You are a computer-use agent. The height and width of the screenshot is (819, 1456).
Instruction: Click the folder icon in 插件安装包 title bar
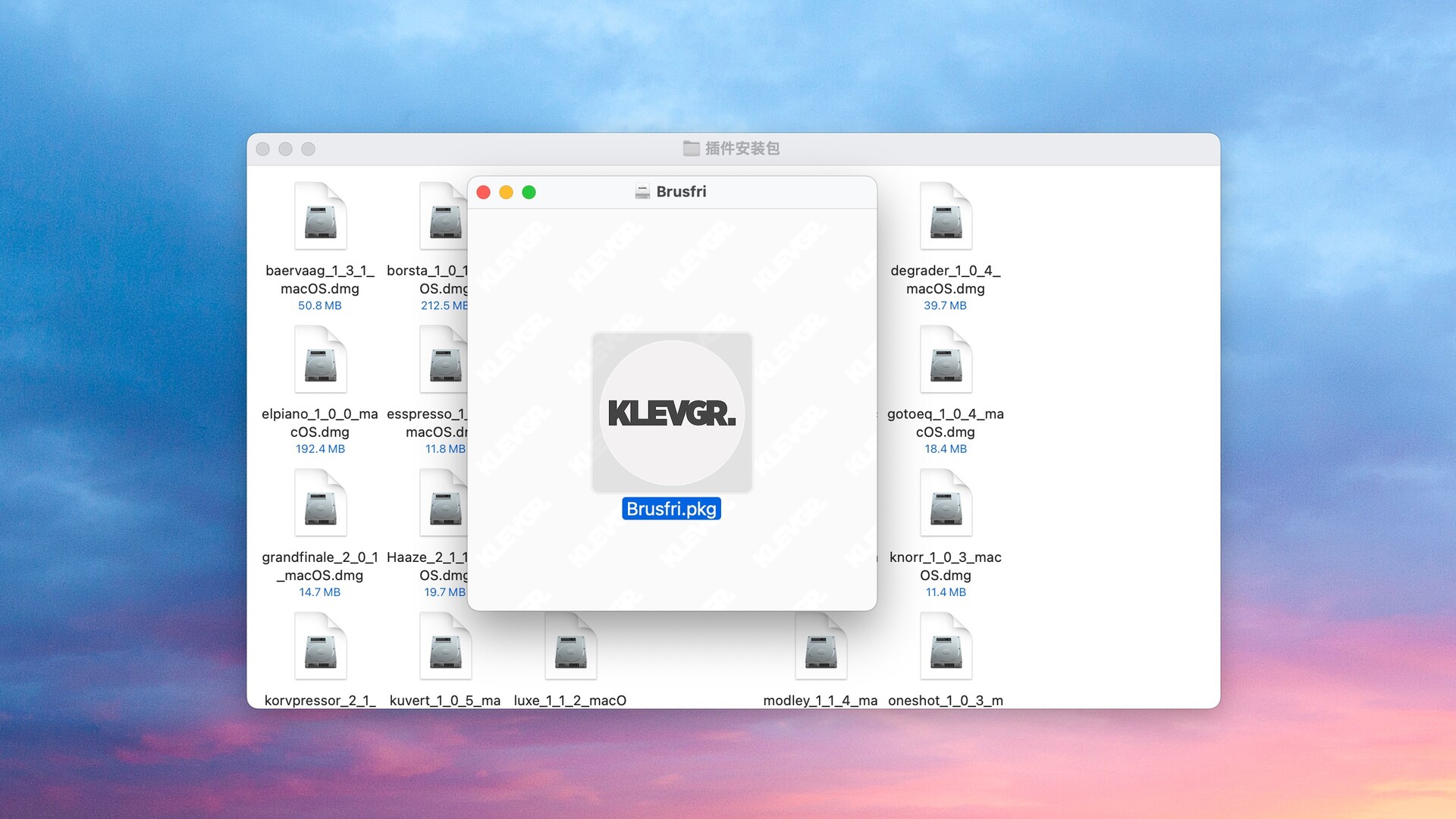(x=691, y=149)
